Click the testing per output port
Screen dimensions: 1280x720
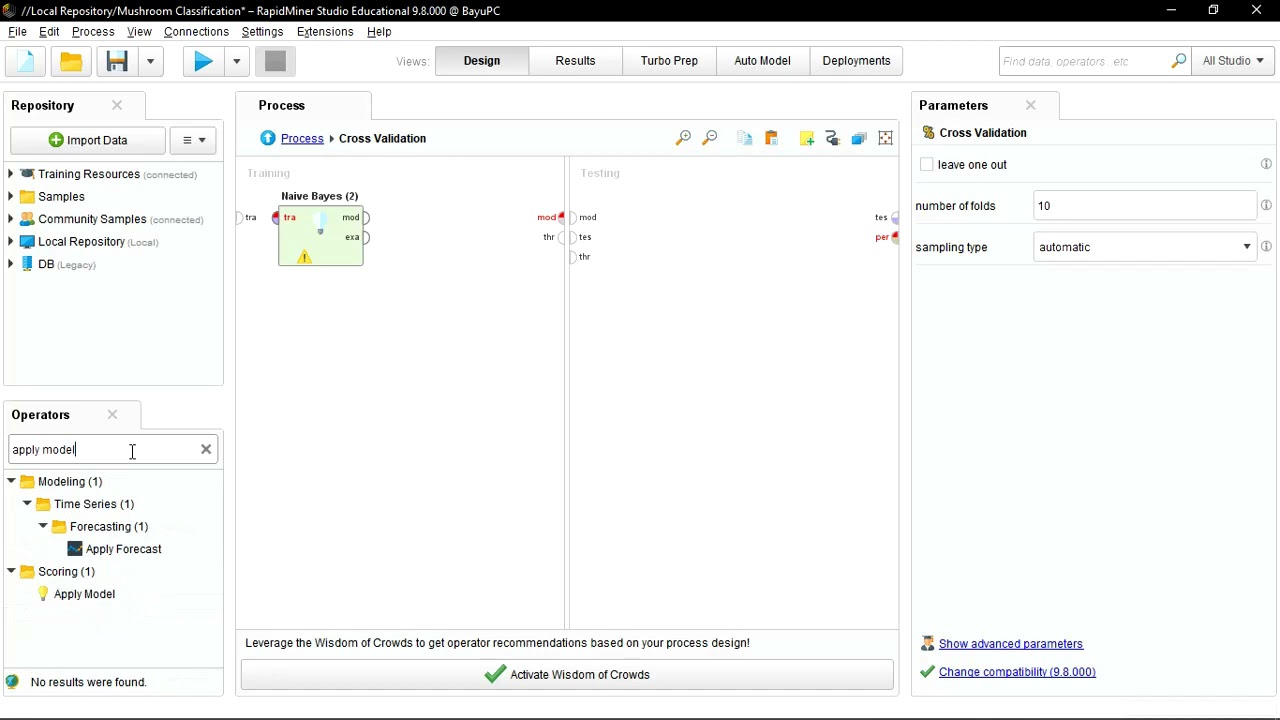[894, 237]
